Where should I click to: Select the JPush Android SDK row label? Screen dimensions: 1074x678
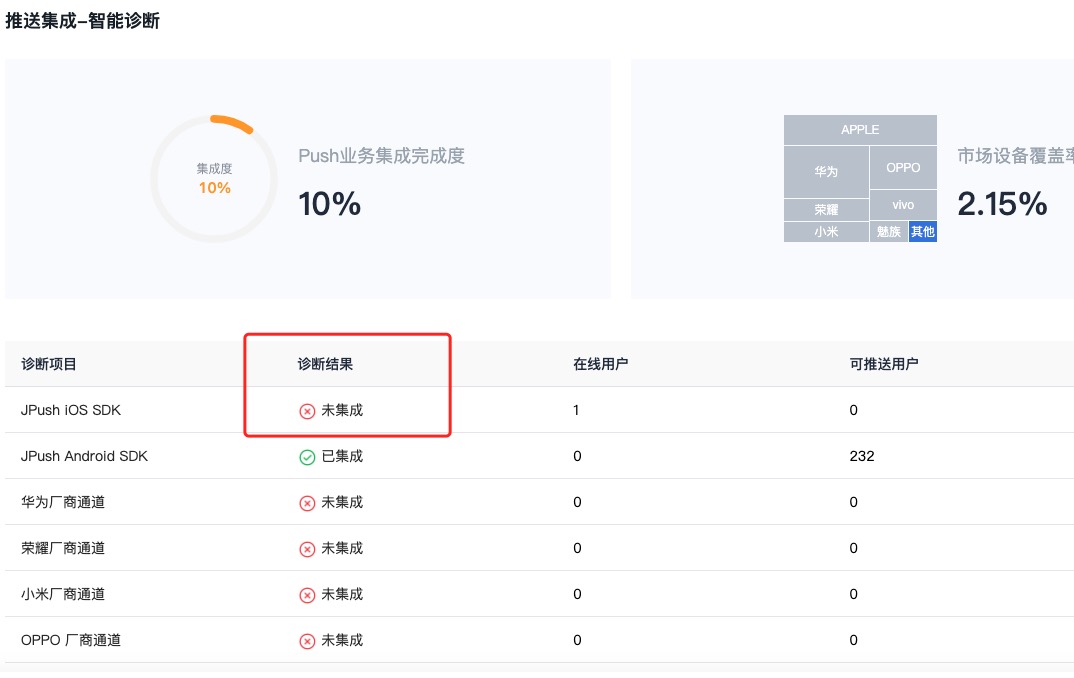pos(84,456)
